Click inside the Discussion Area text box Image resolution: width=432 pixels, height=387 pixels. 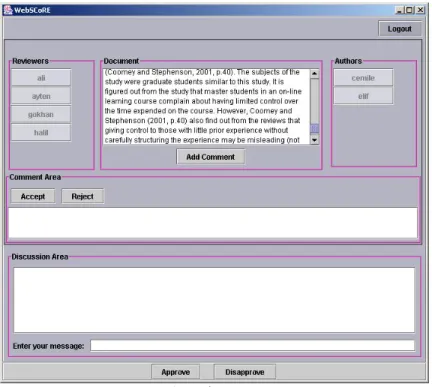coord(214,300)
